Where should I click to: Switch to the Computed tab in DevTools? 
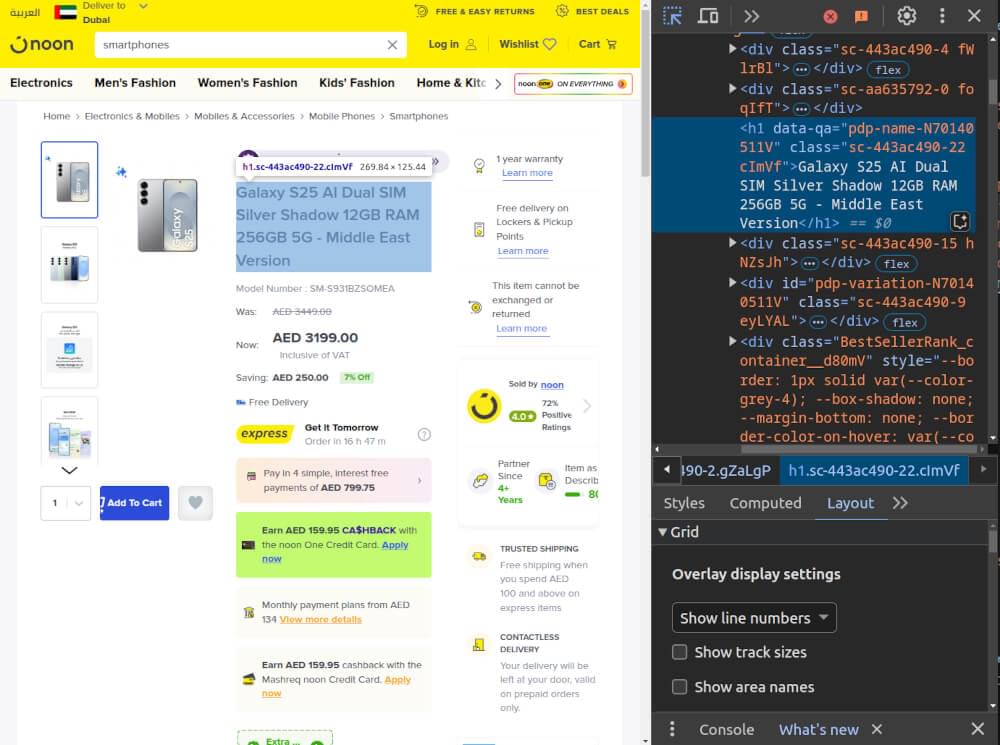pos(765,503)
